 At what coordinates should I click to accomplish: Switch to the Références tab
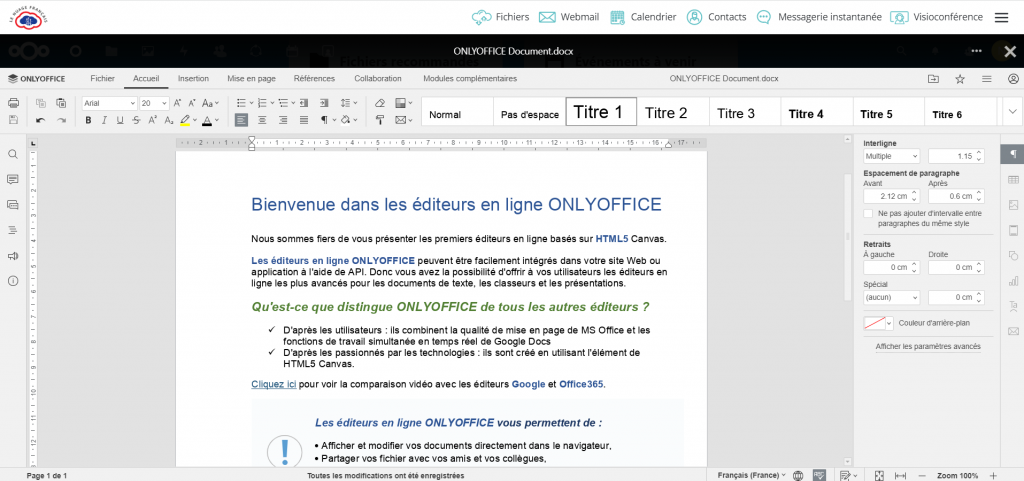[x=314, y=78]
